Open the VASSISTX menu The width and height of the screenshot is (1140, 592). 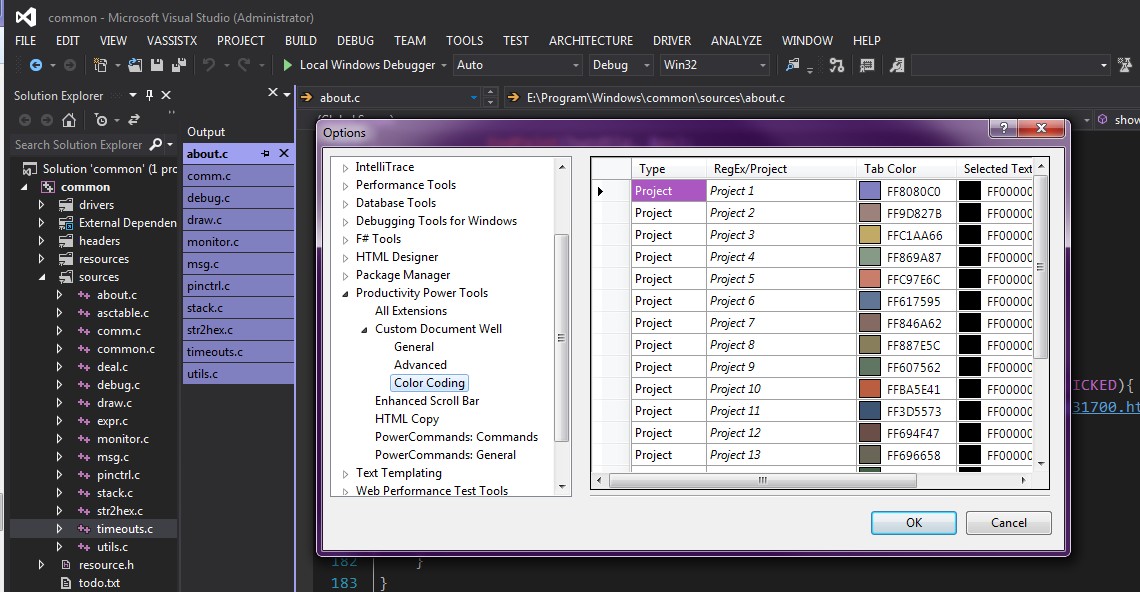(172, 41)
